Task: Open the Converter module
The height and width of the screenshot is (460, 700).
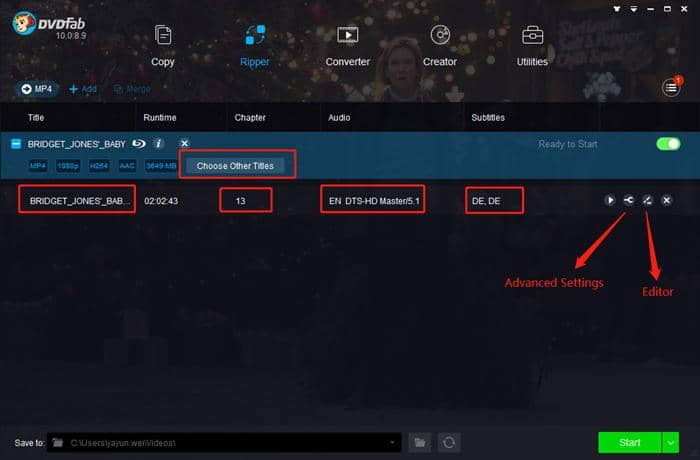Action: coord(347,46)
